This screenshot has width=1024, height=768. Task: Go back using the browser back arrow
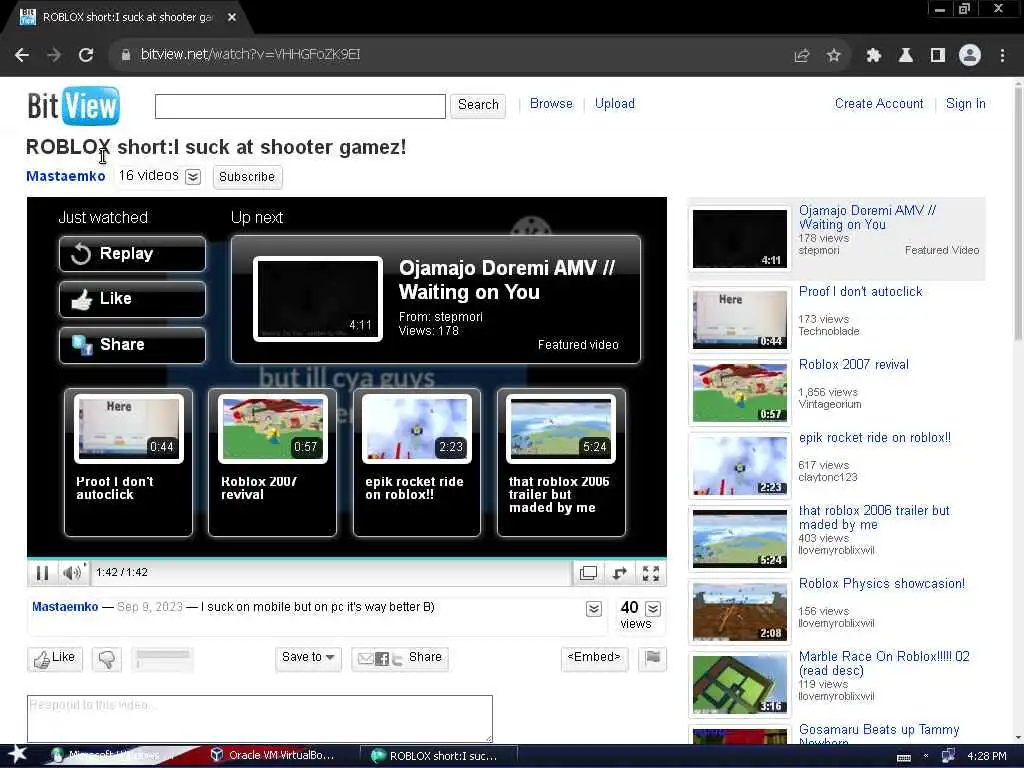(22, 55)
